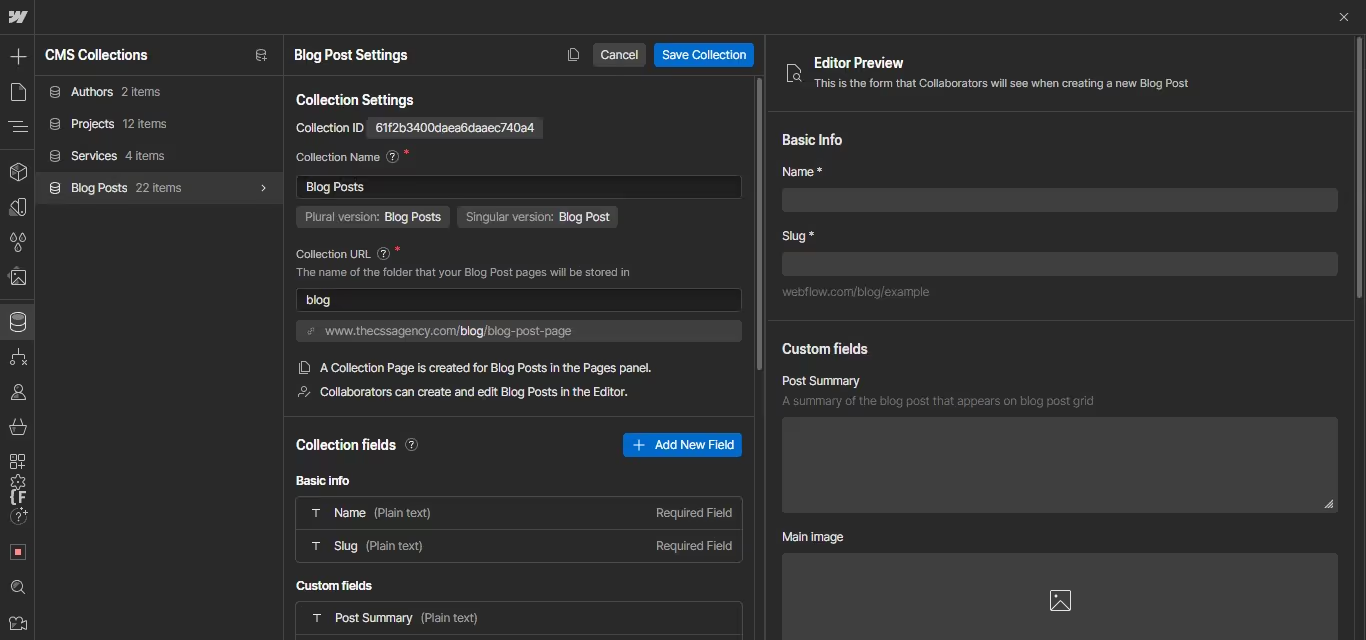Open the Pages panel icon
The width and height of the screenshot is (1366, 640).
(x=17, y=92)
